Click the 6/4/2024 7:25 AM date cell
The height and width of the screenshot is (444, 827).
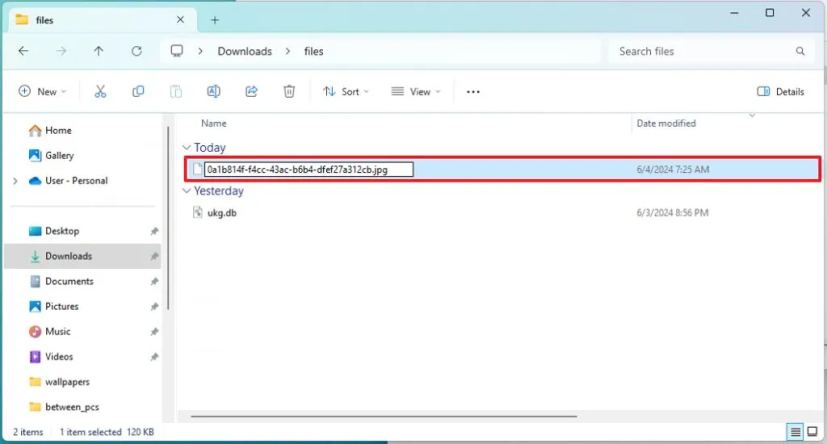point(672,169)
